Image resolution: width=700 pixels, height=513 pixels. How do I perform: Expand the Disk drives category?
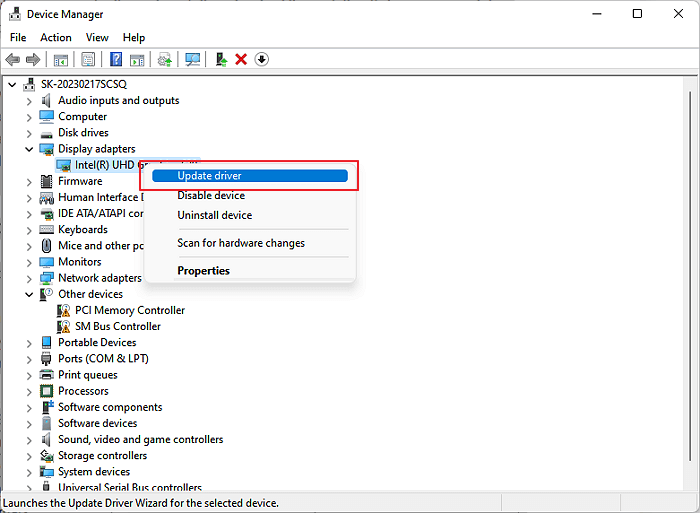click(x=29, y=133)
